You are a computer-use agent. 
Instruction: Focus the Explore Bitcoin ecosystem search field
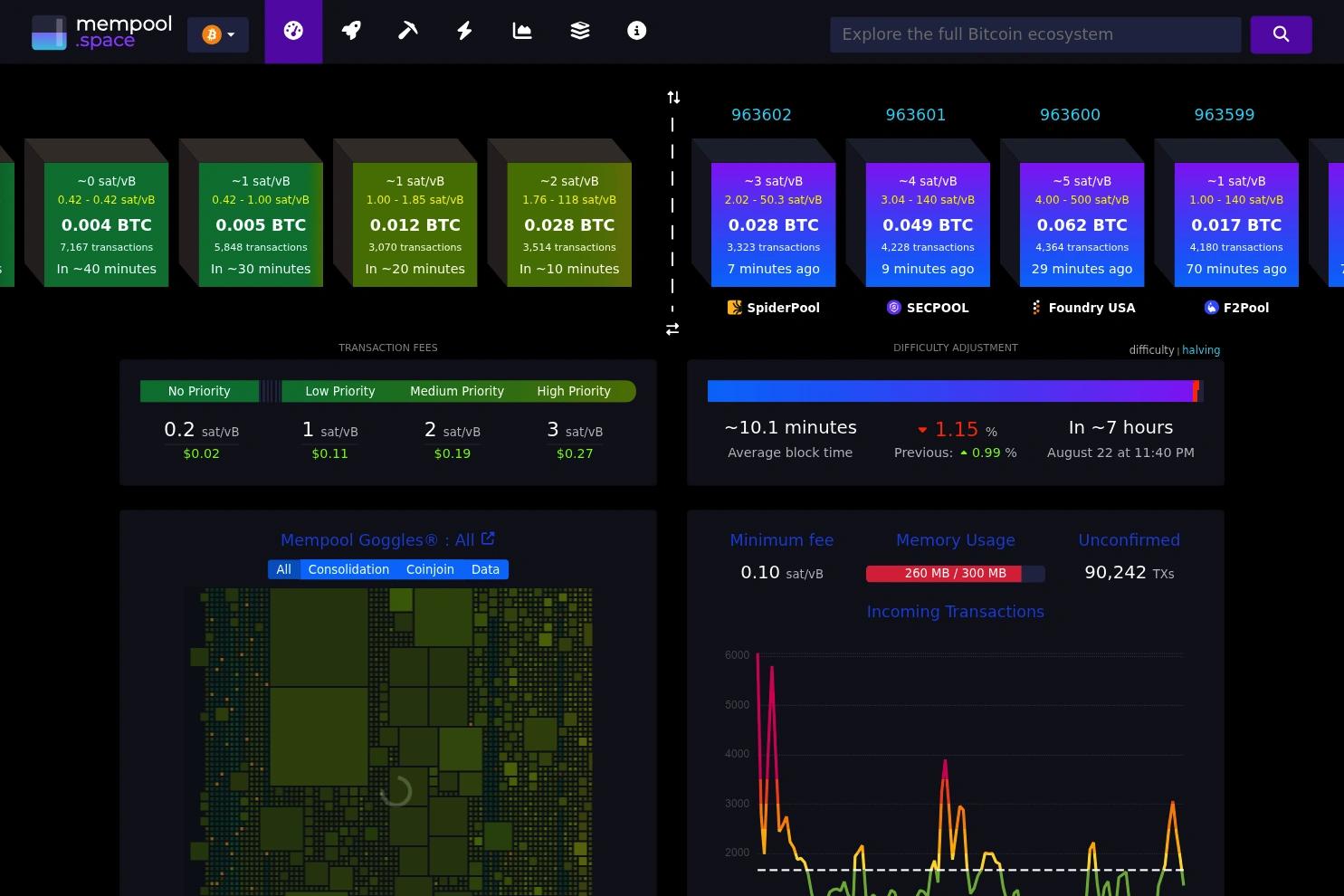(1035, 34)
